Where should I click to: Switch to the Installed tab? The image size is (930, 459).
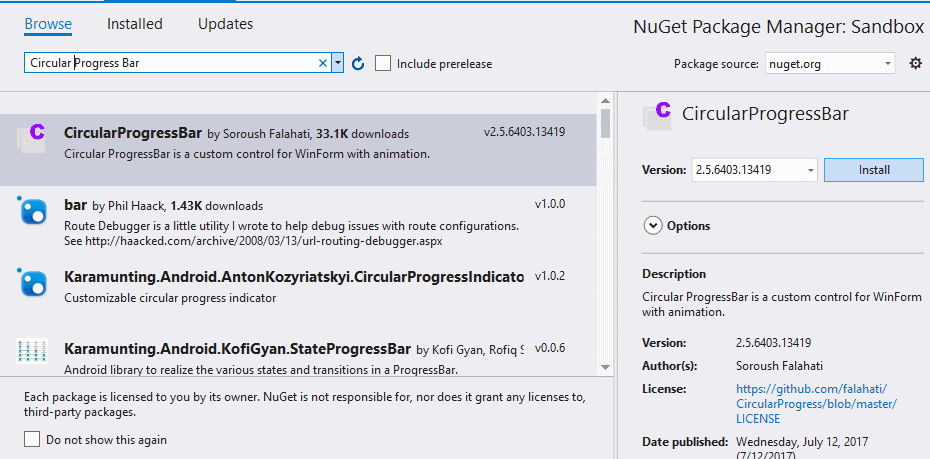[134, 23]
